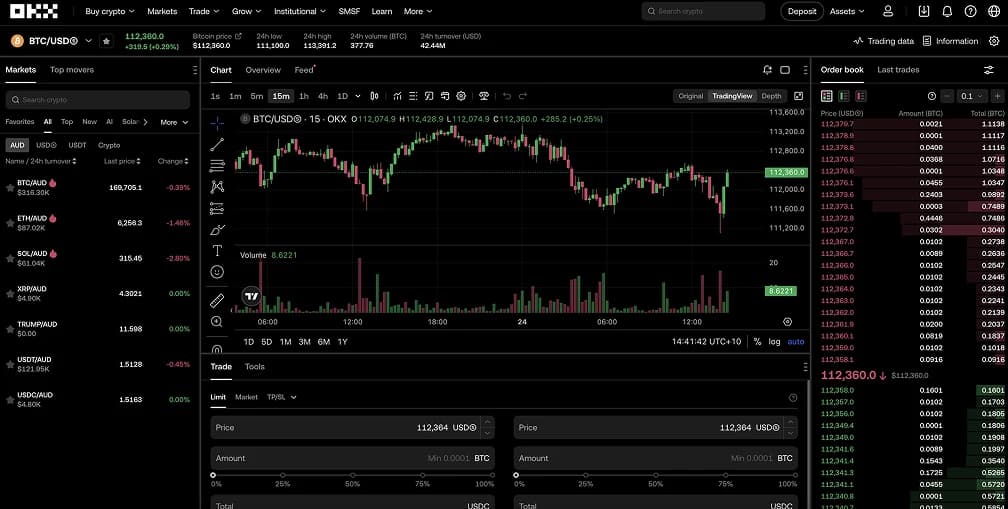The width and height of the screenshot is (1008, 509).
Task: Click the 50% mark on amount slider
Action: click(x=352, y=475)
